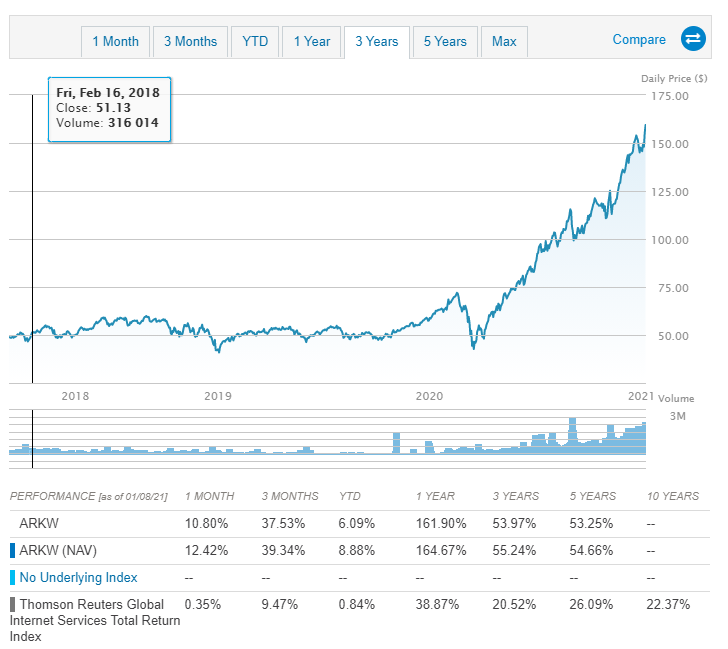Show the Max time range
The height and width of the screenshot is (649, 728).
tap(504, 42)
